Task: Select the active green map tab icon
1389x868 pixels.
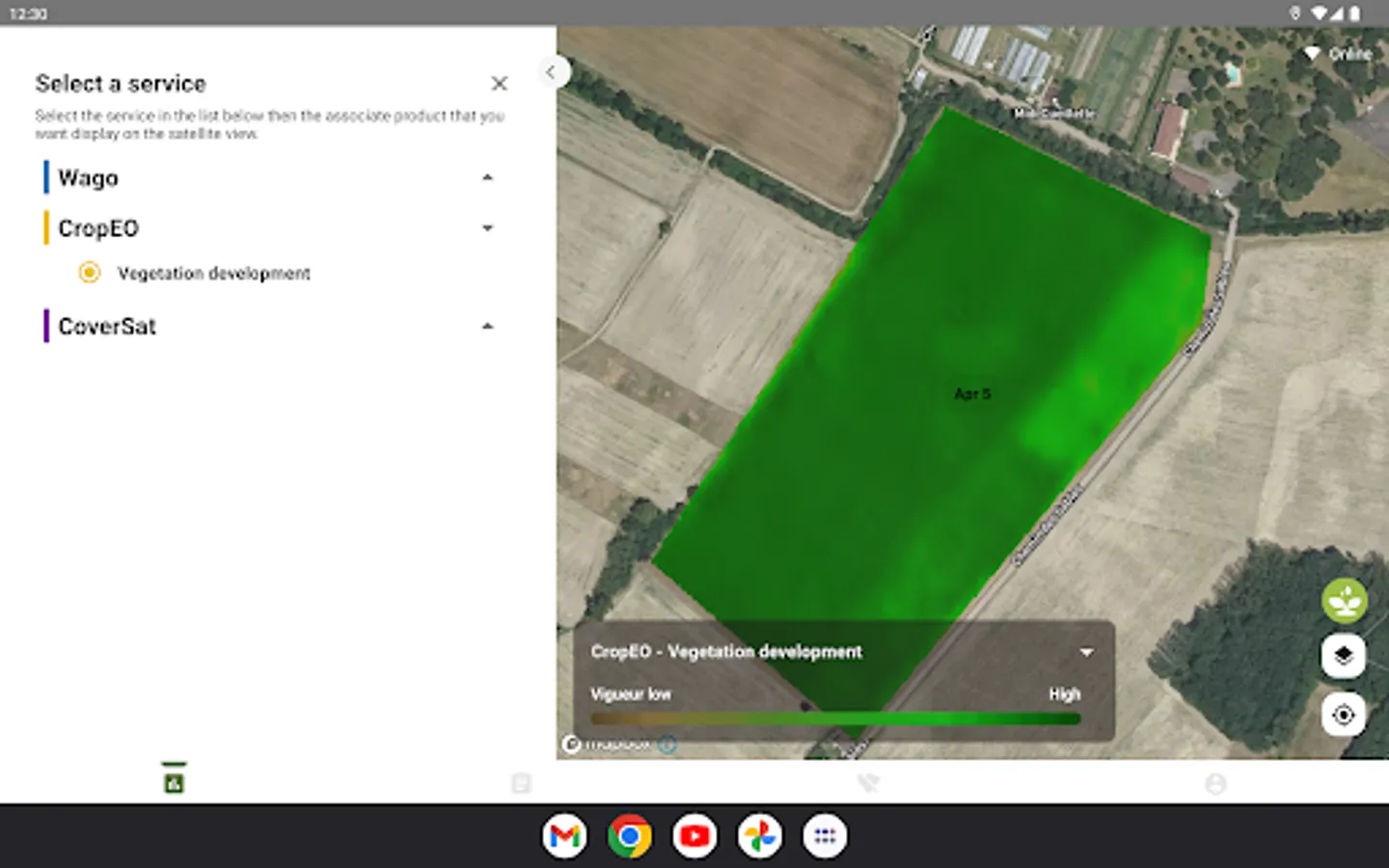Action: [x=174, y=781]
